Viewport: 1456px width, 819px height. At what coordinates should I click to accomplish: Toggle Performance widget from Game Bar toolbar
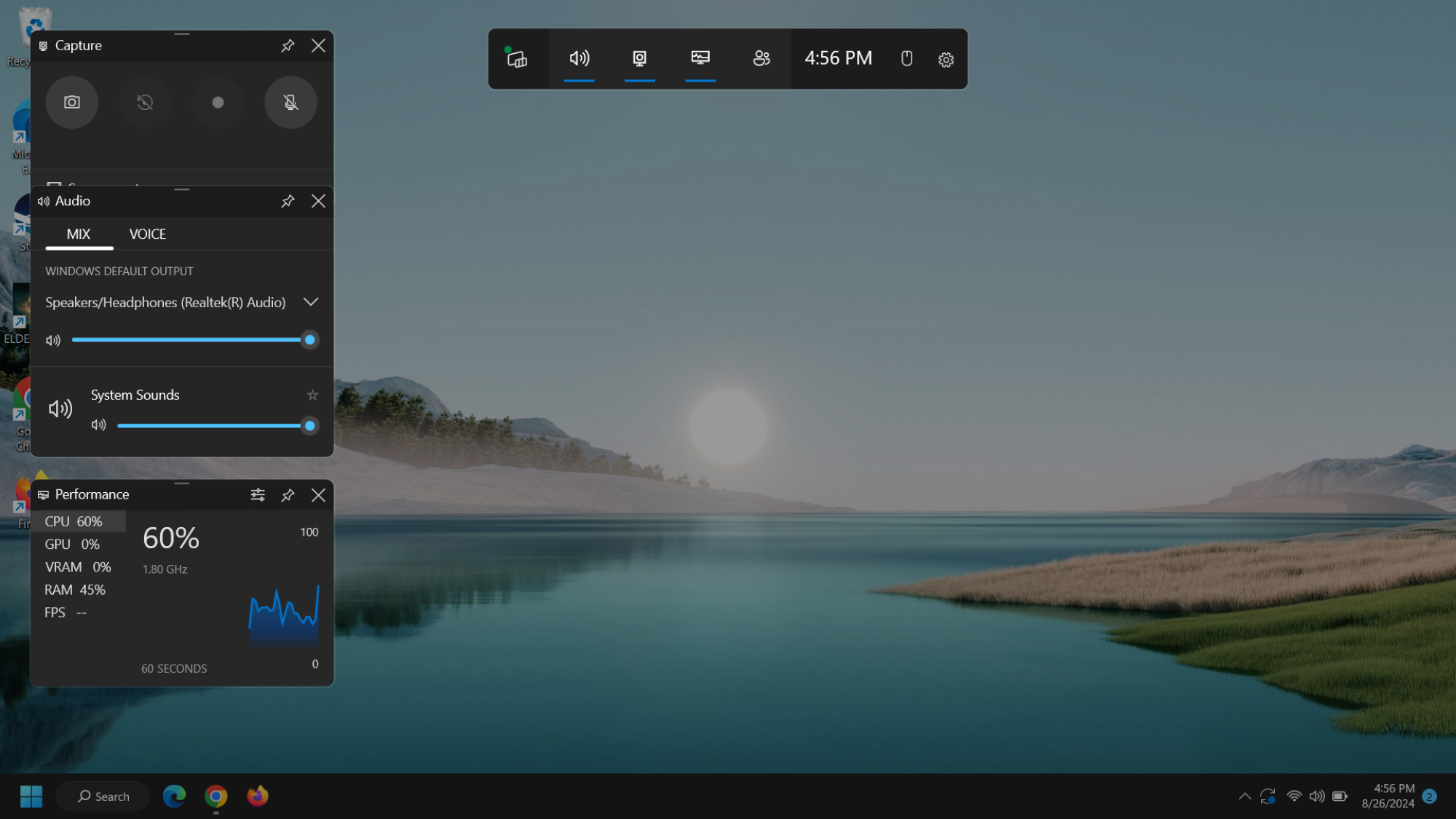[x=700, y=59]
